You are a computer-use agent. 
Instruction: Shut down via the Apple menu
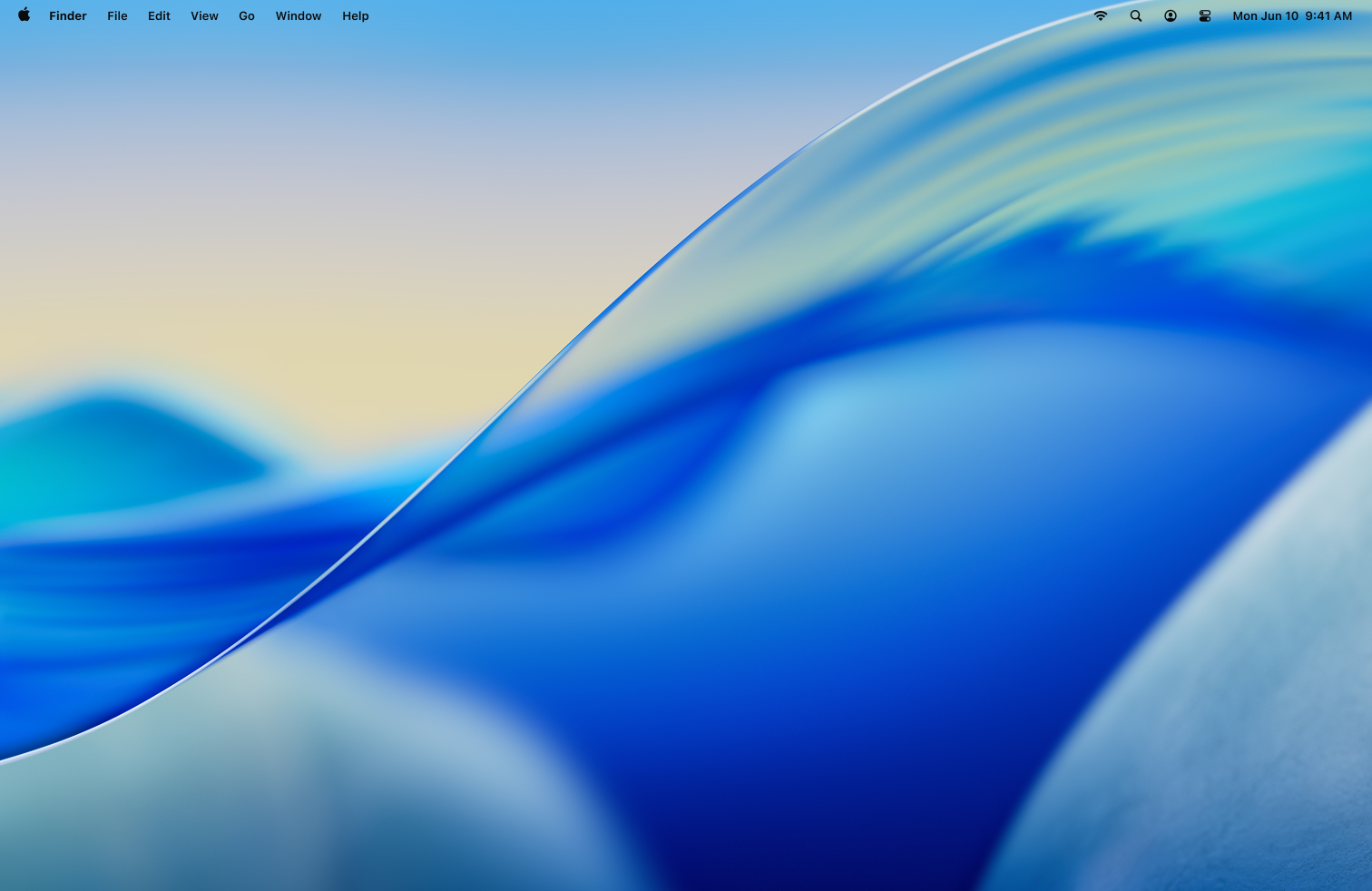24,15
